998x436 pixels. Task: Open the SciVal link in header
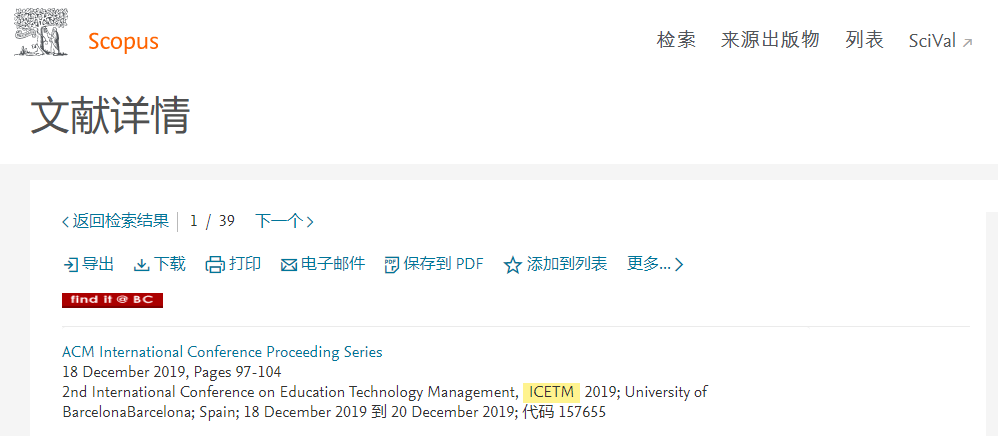tap(932, 41)
